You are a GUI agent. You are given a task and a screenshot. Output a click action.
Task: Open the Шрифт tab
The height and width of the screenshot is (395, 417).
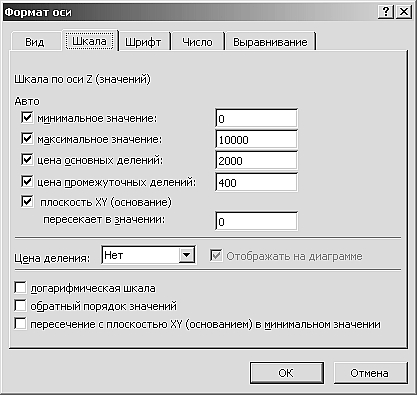coord(143,42)
